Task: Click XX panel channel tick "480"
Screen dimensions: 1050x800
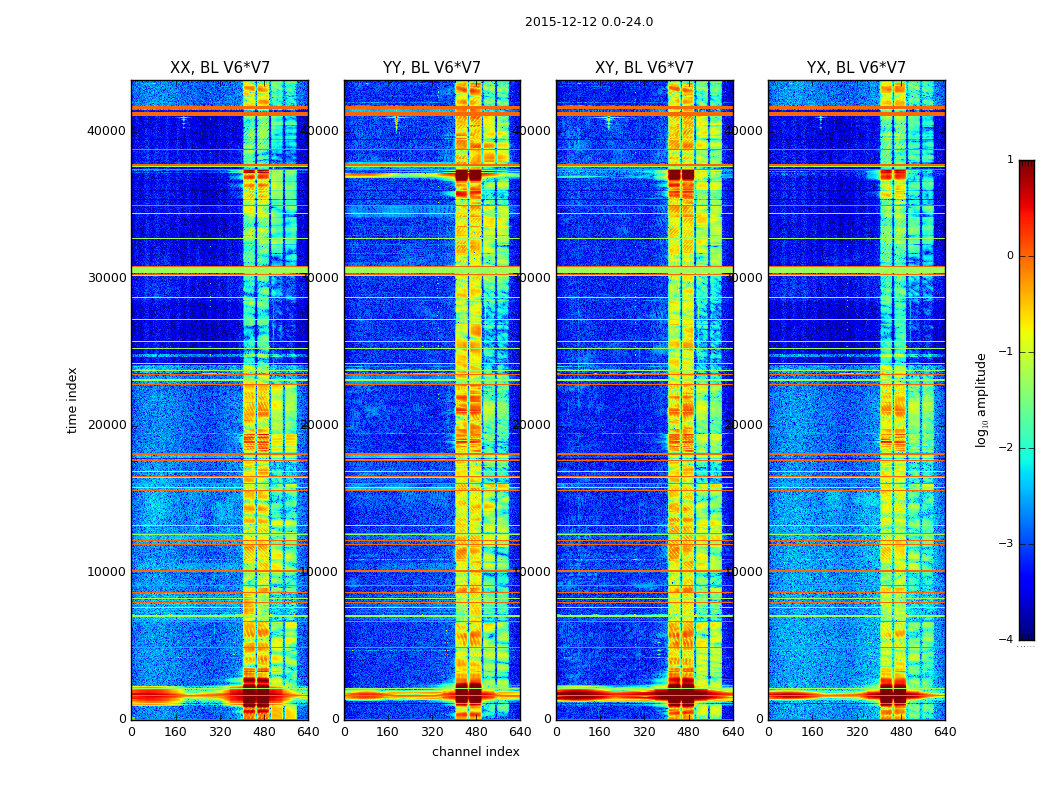Action: coord(264,732)
